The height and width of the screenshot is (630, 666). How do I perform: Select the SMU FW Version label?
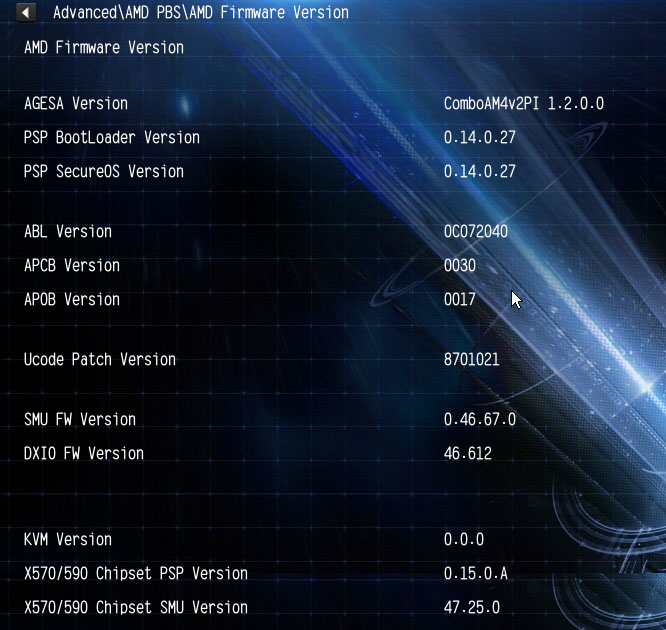point(80,420)
